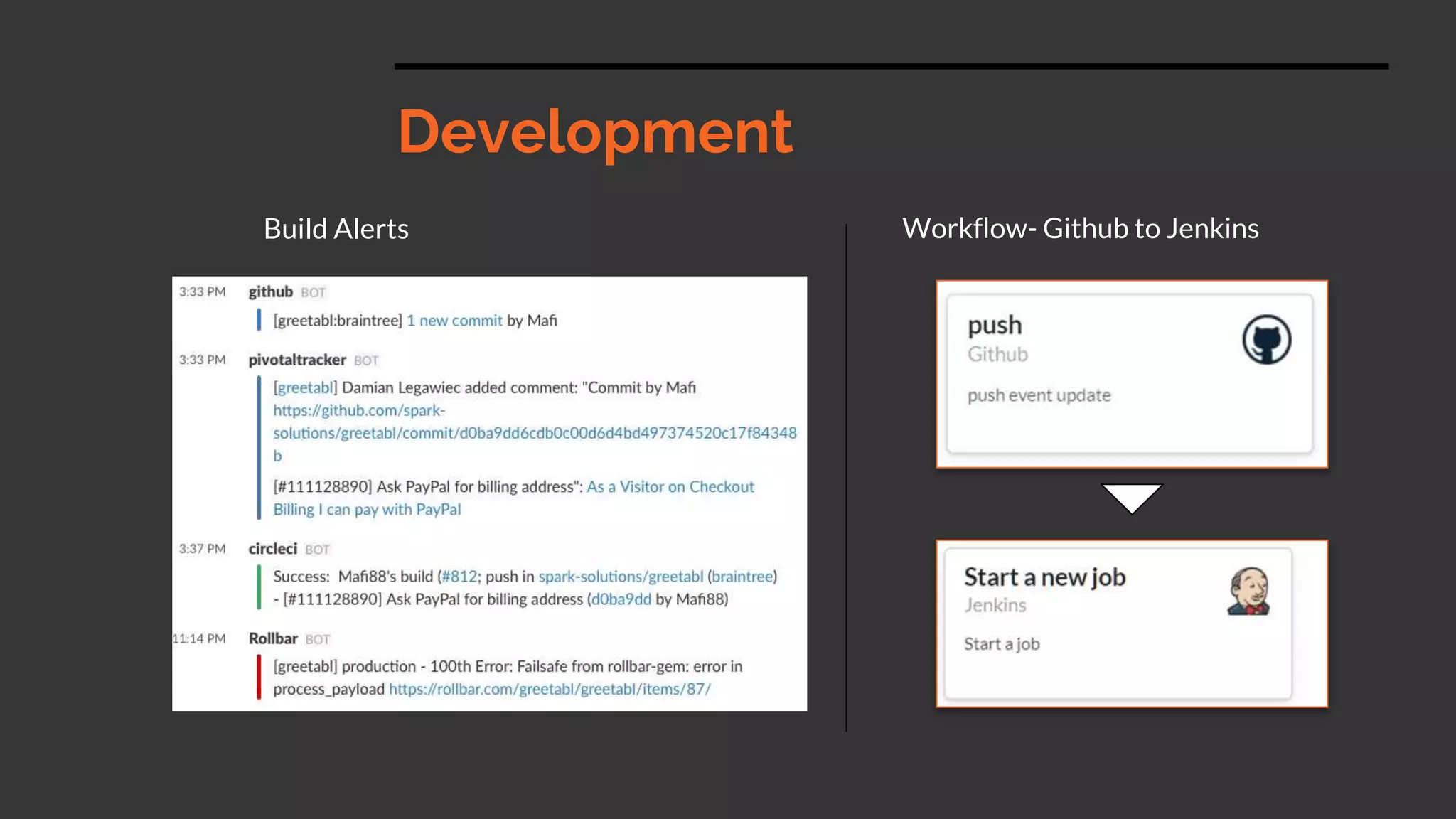Click the 'As a Visitor on Checkout' link
Screen dimensions: 1456x819
(670, 487)
